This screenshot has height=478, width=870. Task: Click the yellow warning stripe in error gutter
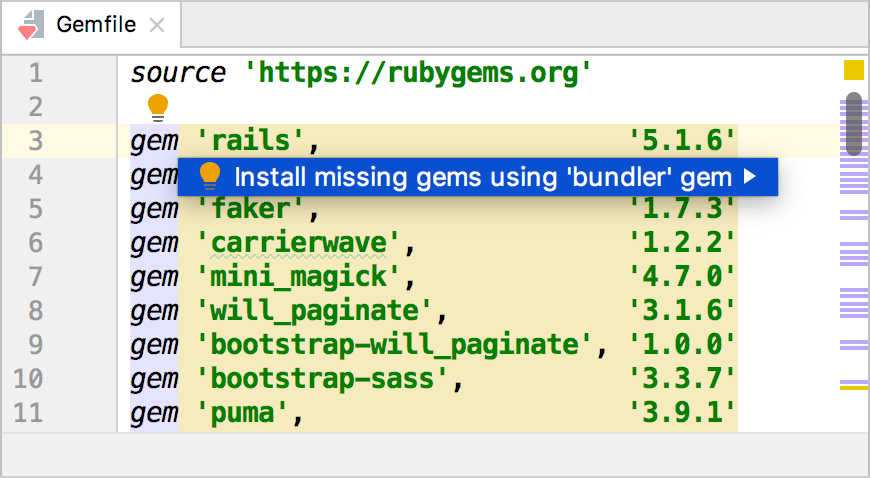(854, 388)
